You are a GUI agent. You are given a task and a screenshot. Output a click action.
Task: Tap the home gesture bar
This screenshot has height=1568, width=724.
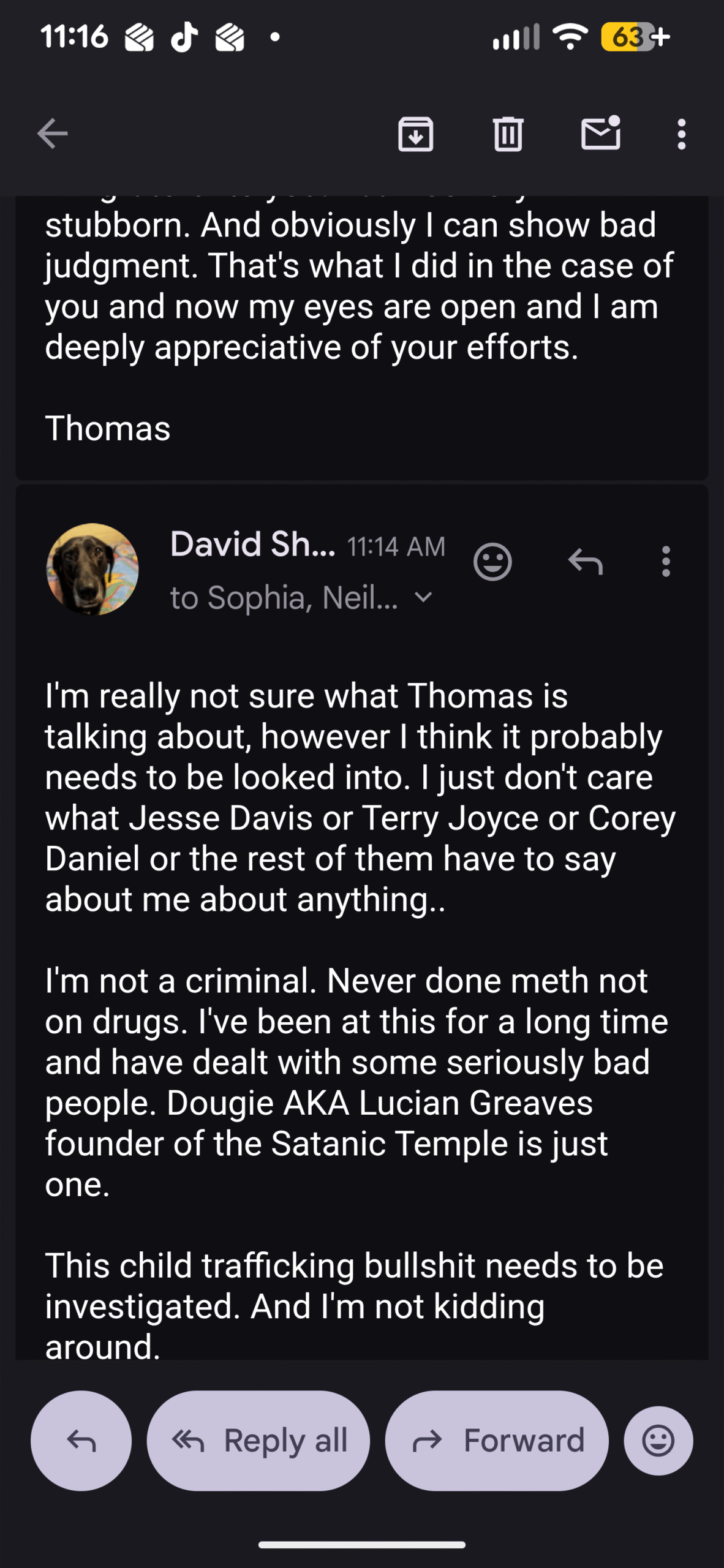362,1544
